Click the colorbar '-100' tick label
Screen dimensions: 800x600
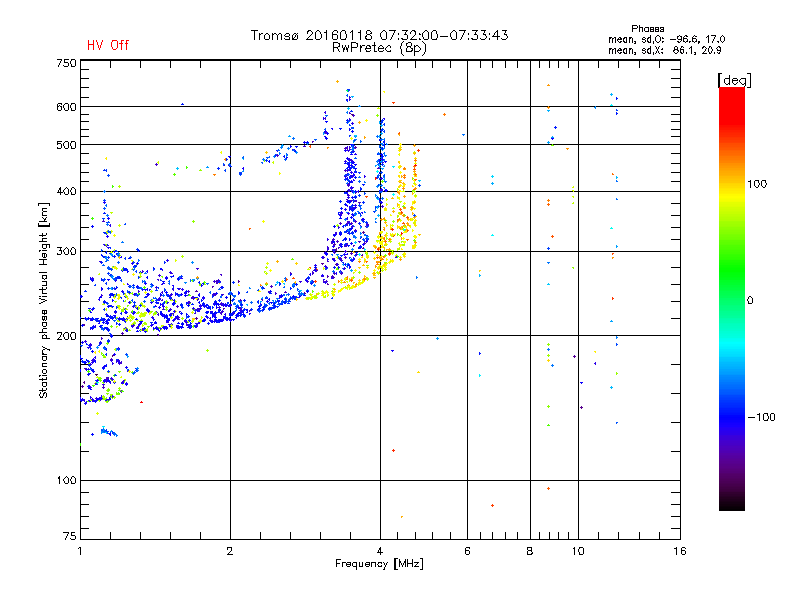pyautogui.click(x=761, y=417)
